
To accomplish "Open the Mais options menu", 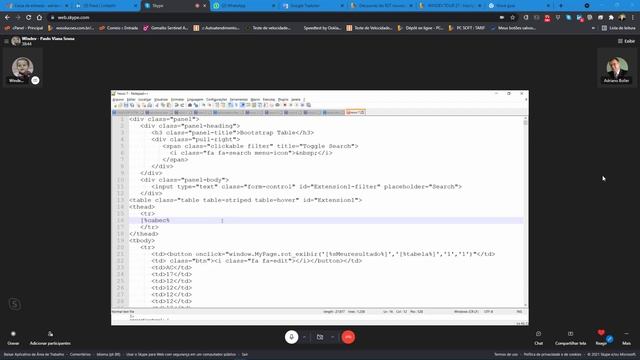I will [x=627, y=338].
